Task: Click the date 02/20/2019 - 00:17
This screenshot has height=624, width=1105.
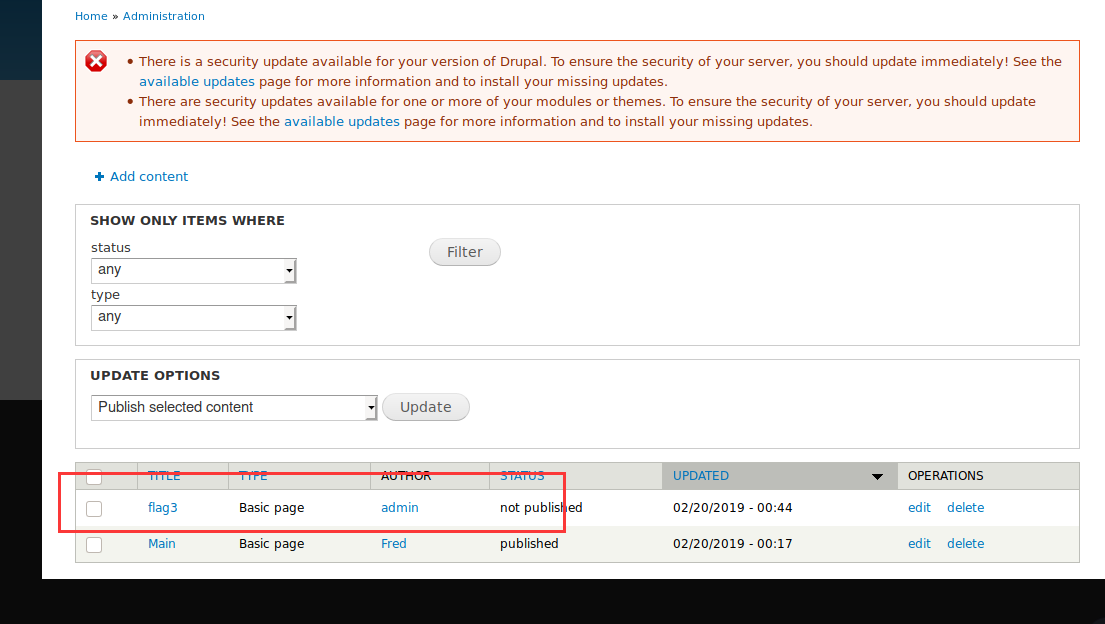Action: coord(732,544)
